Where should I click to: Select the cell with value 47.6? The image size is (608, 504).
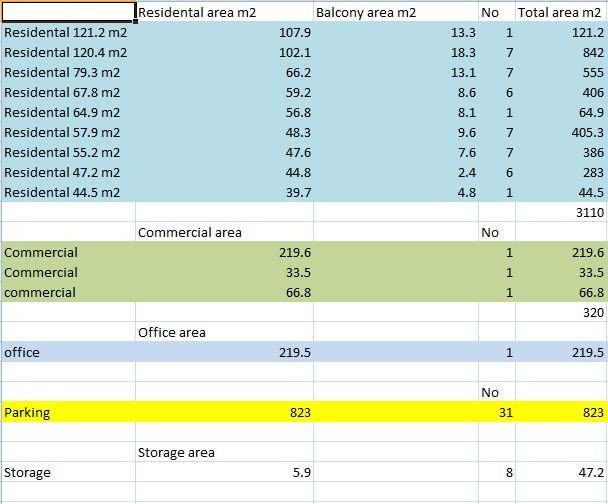[225, 152]
